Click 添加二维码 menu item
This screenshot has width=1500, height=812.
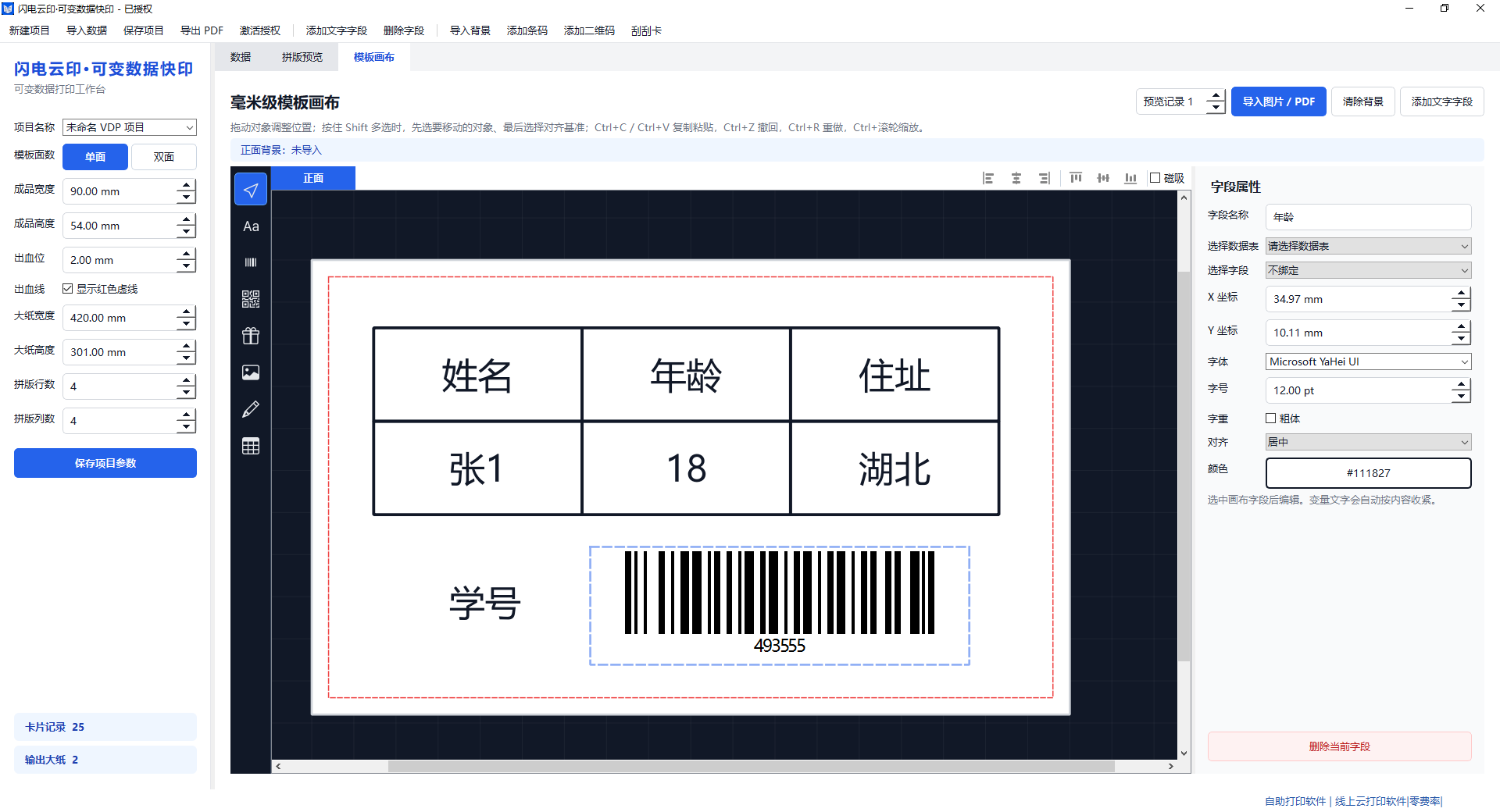[x=589, y=30]
